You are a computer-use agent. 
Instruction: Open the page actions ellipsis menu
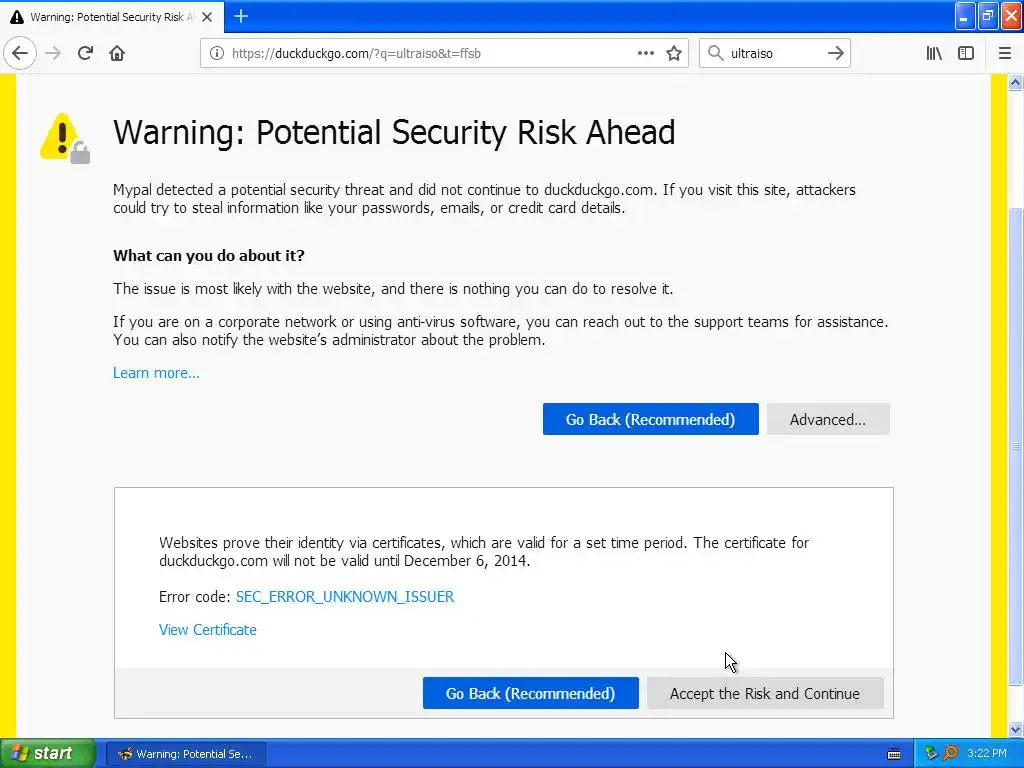(x=646, y=53)
